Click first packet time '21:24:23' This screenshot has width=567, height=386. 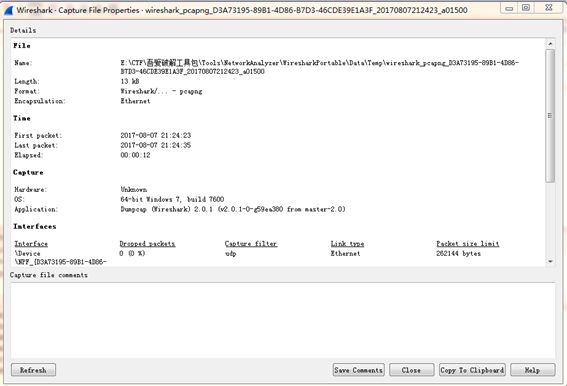(x=176, y=135)
